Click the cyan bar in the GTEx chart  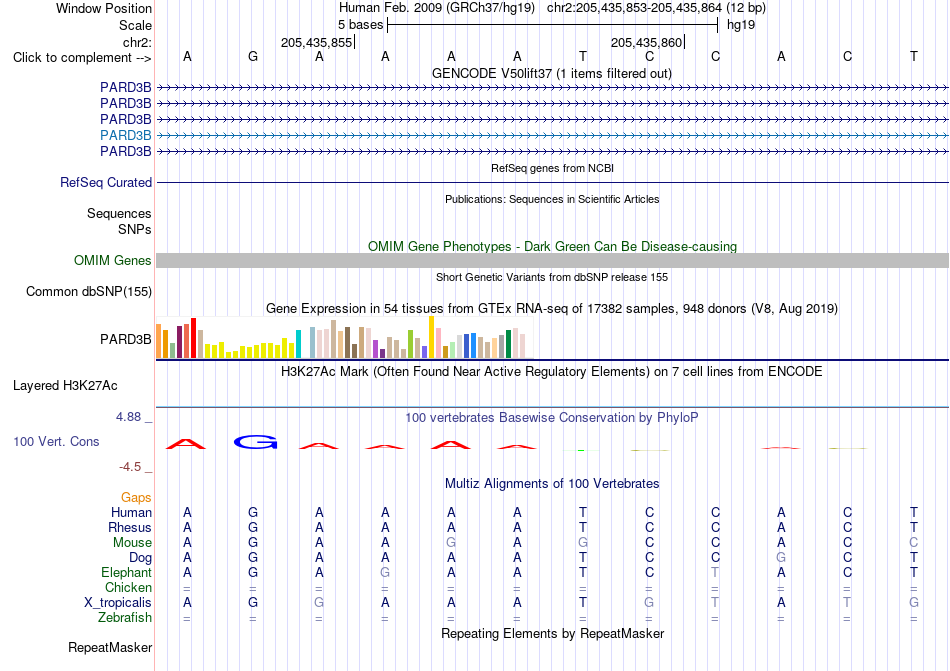(x=298, y=344)
